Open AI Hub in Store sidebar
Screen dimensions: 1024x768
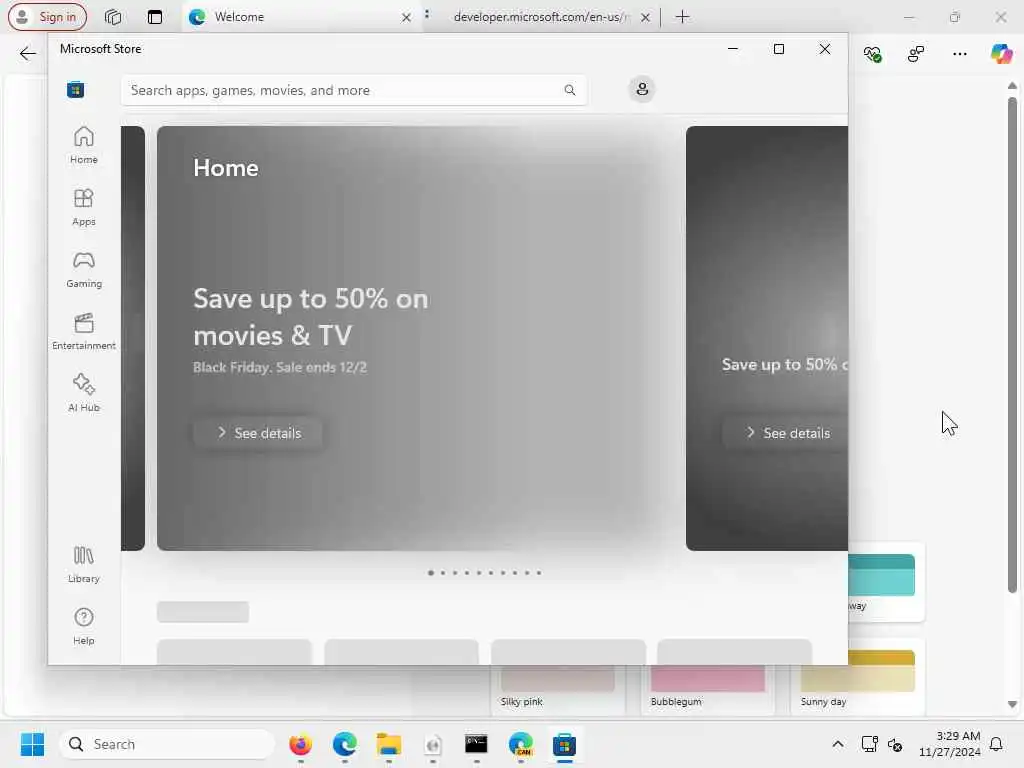84,393
